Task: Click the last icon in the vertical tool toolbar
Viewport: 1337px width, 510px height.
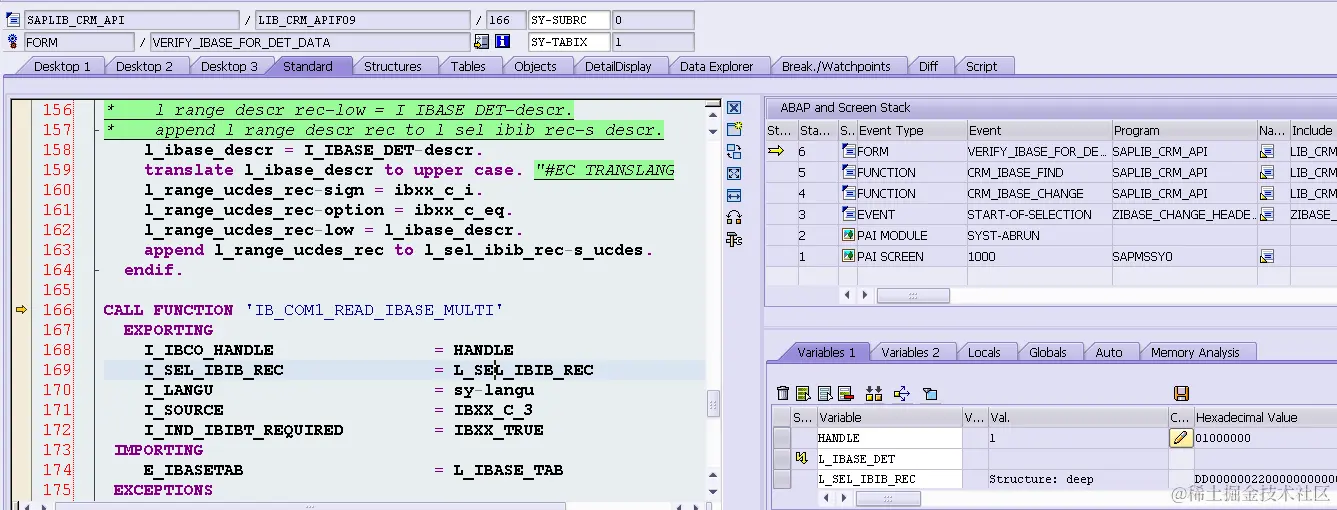Action: (734, 238)
